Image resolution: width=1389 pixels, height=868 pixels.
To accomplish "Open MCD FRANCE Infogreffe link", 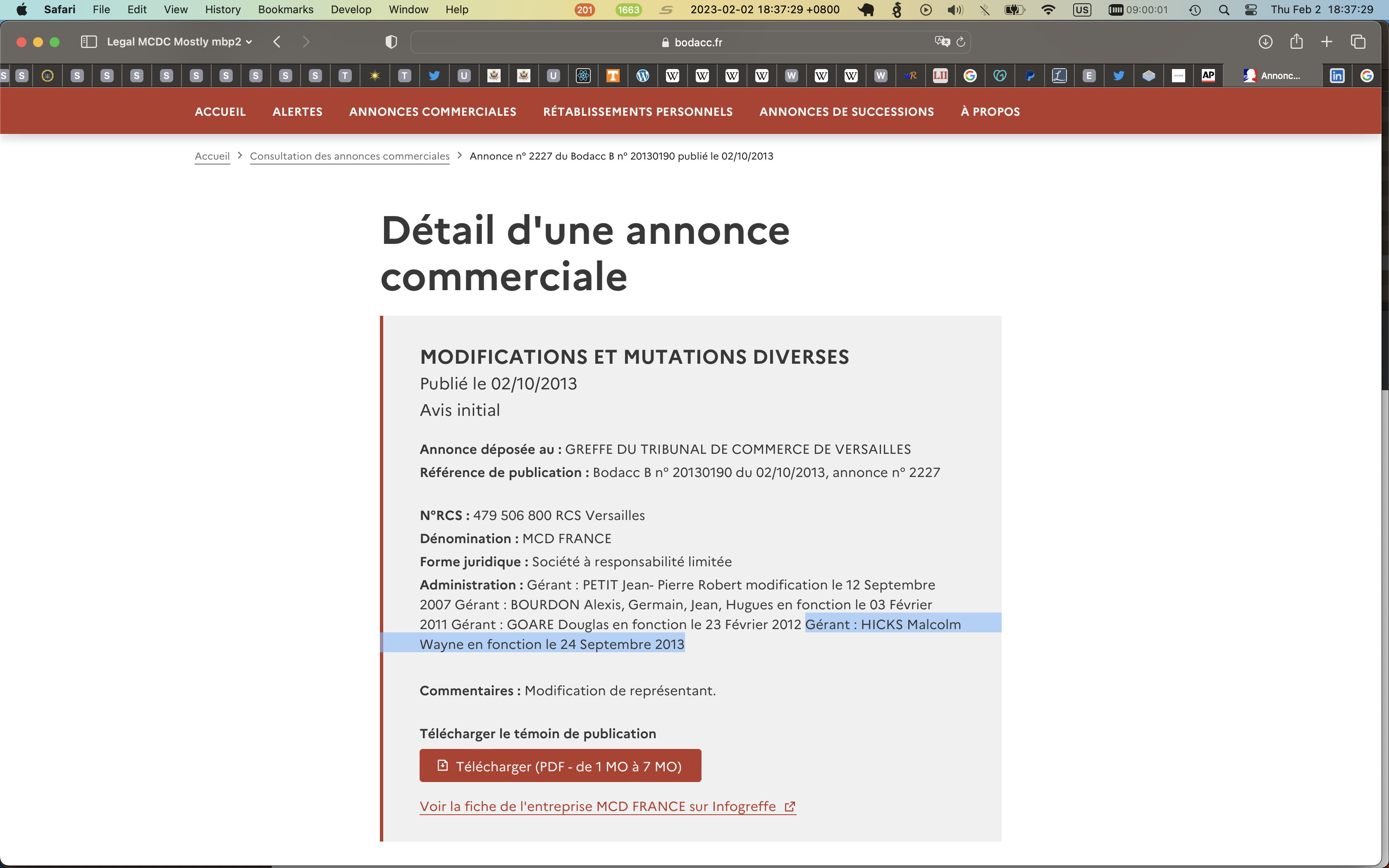I will [607, 806].
